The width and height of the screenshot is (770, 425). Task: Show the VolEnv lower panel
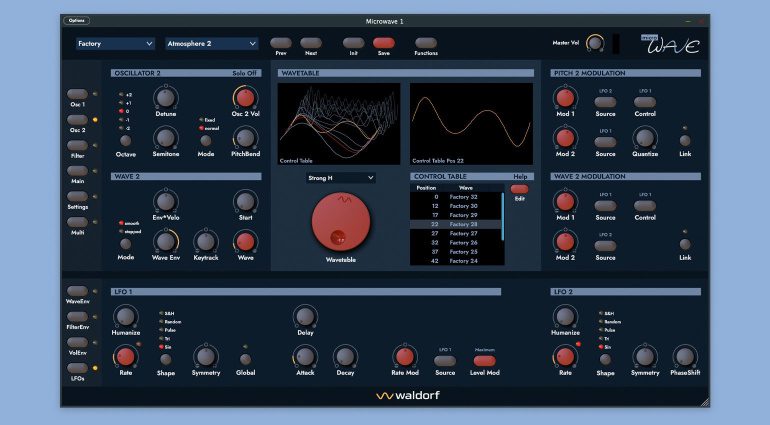pyautogui.click(x=78, y=342)
